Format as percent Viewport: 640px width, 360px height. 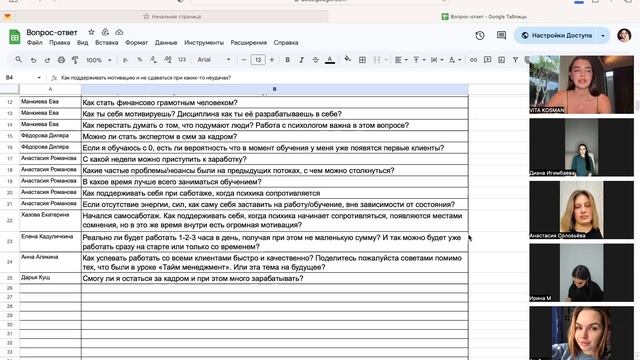[140, 60]
